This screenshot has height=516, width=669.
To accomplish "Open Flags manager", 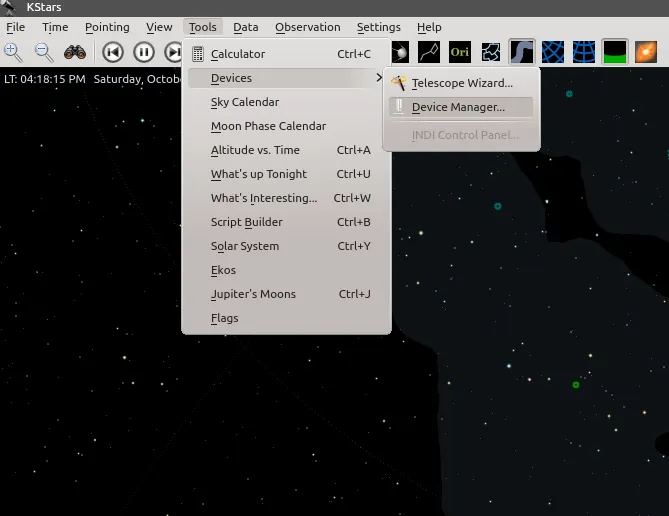I will click(286, 318).
